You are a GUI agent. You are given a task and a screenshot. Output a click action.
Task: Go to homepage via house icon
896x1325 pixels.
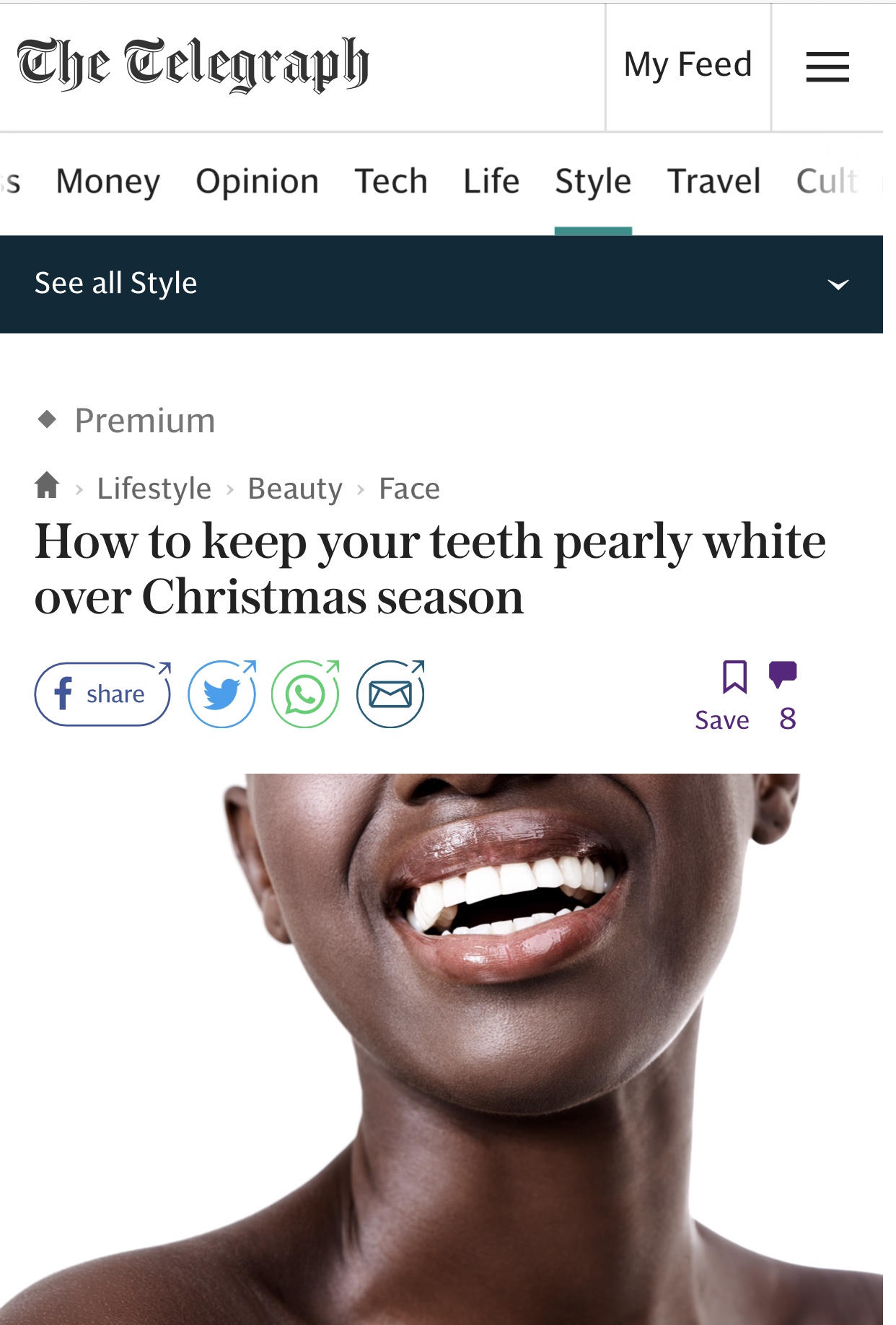47,485
